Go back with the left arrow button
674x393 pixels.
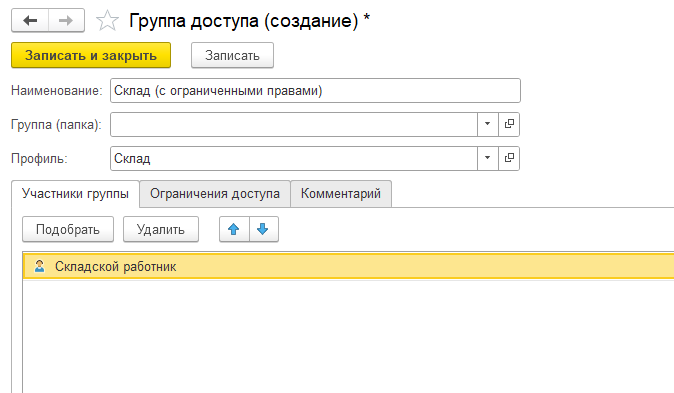coord(30,20)
